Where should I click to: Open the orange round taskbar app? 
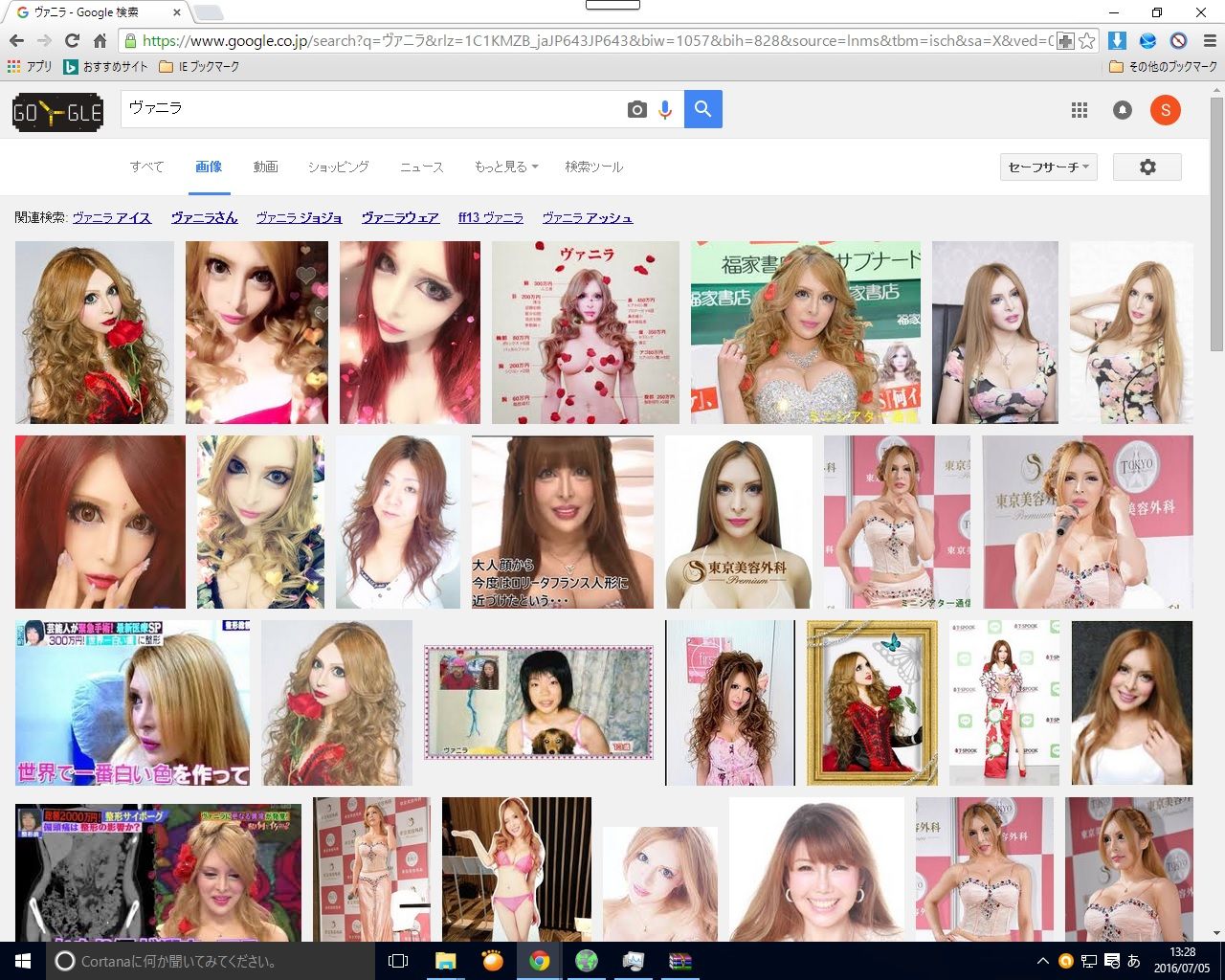tap(493, 961)
